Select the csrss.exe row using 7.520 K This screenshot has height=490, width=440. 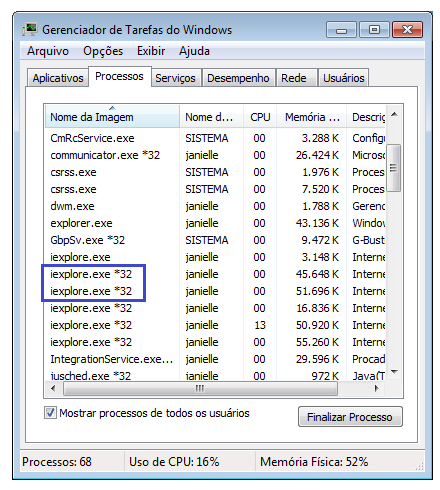click(215, 189)
